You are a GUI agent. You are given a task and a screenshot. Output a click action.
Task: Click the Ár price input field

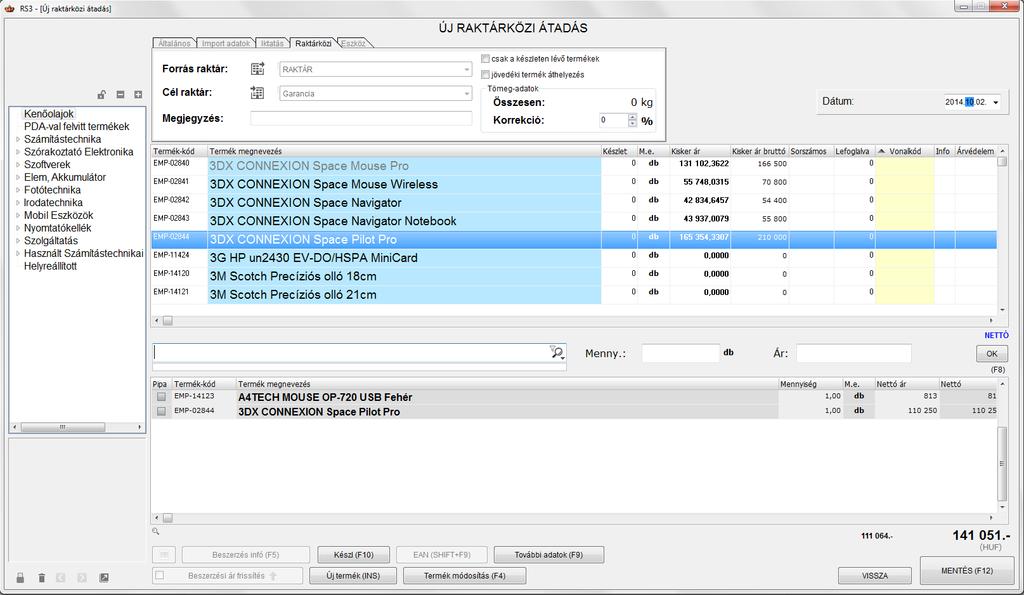pos(854,353)
